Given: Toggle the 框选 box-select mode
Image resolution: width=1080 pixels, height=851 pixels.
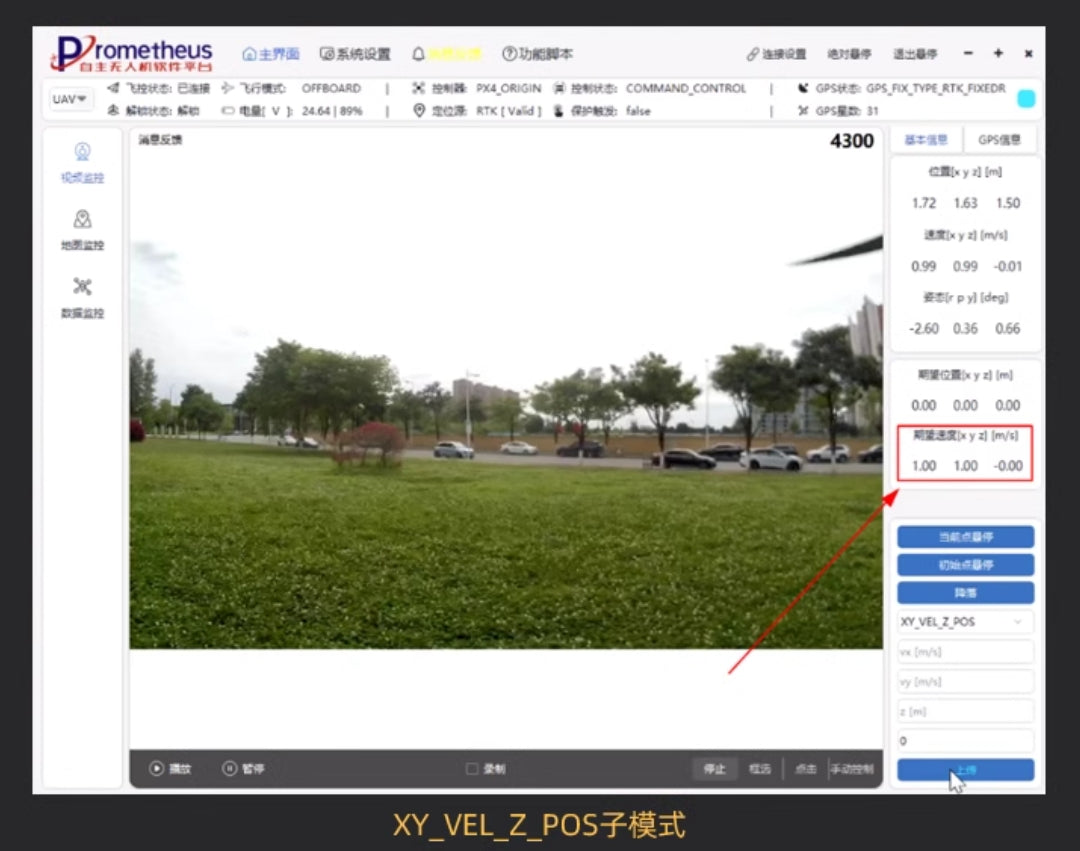Looking at the screenshot, I should coord(759,768).
